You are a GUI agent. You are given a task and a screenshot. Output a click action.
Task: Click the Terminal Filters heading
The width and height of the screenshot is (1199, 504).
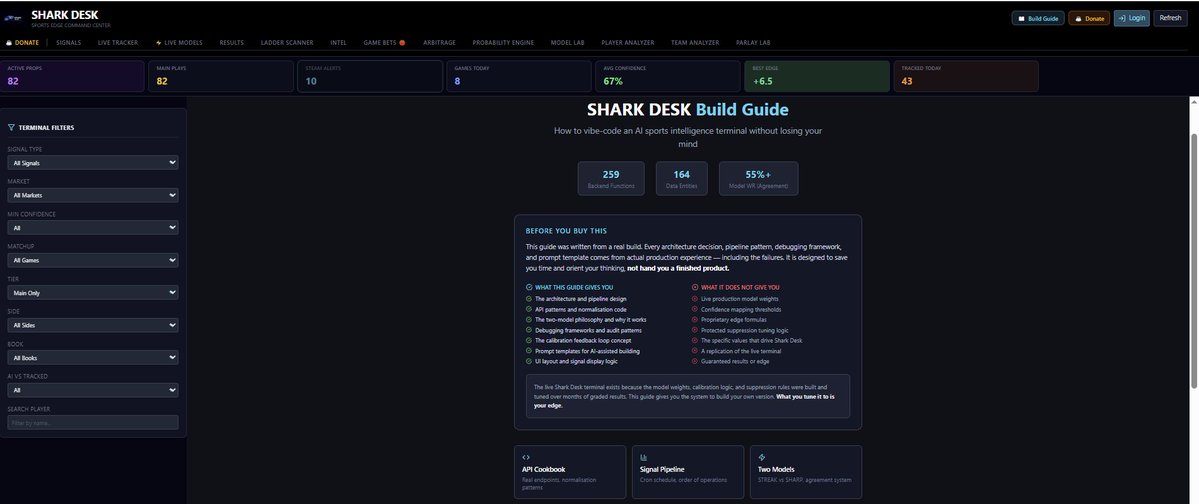point(46,128)
